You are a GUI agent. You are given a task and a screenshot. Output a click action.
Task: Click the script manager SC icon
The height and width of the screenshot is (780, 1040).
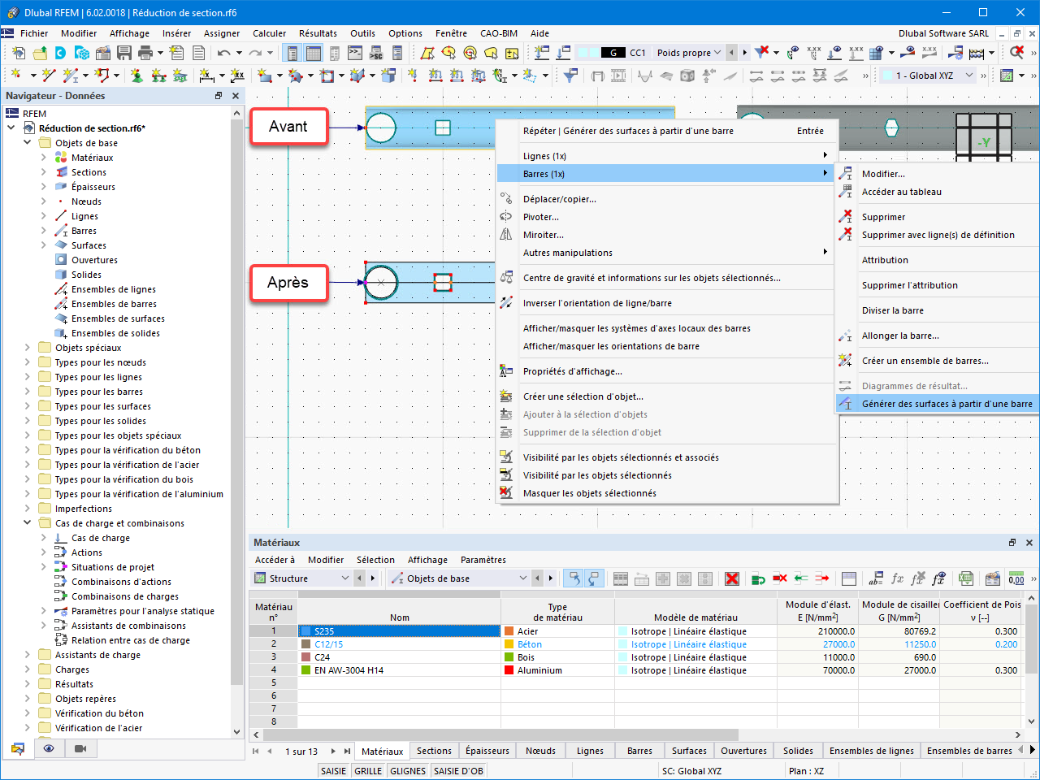click(x=376, y=52)
